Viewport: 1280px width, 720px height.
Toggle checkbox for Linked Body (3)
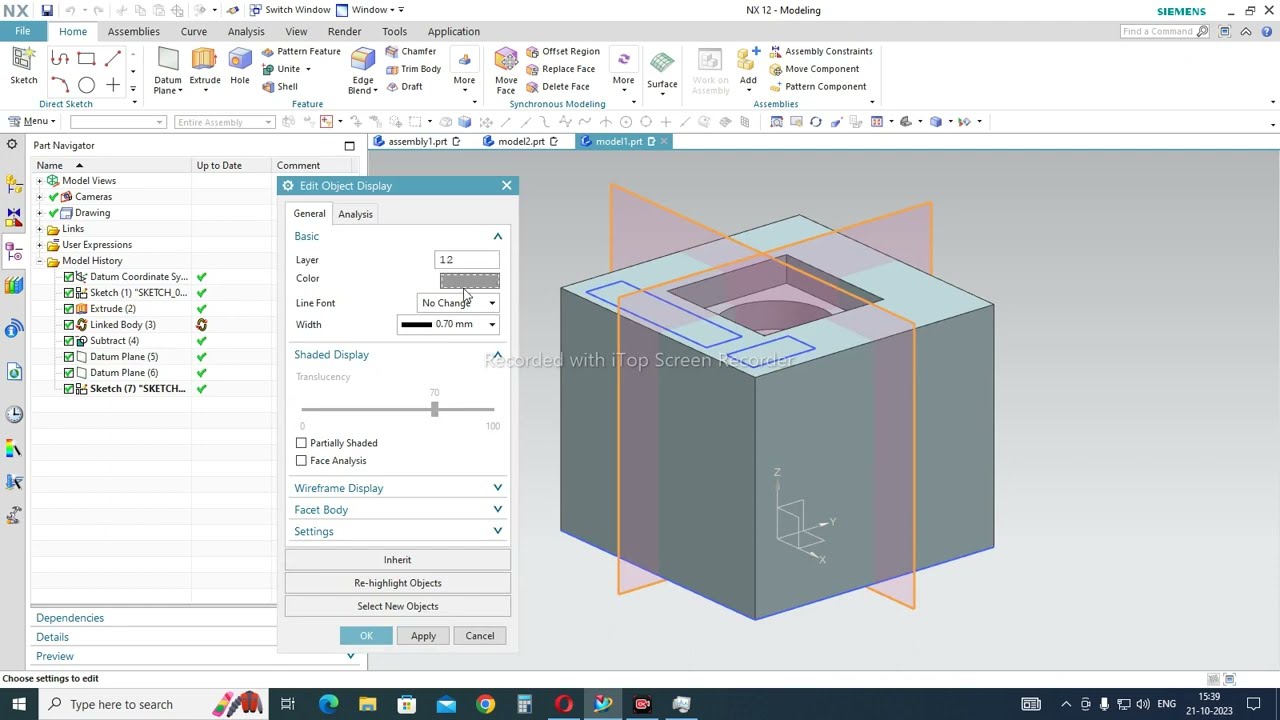tap(69, 325)
